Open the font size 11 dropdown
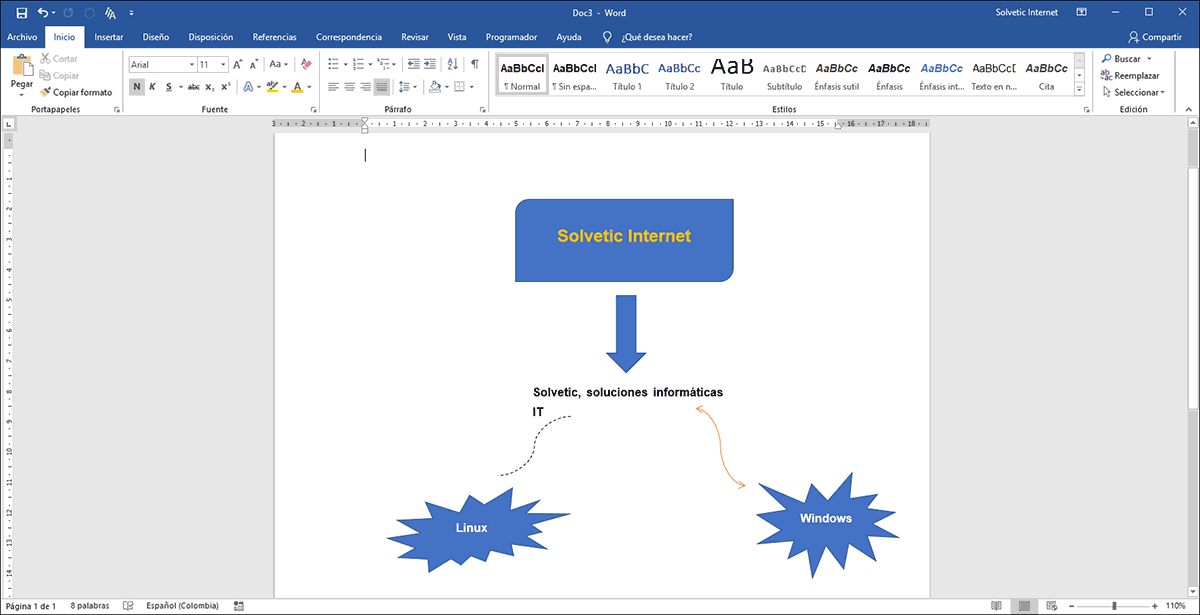The width and height of the screenshot is (1200, 615). (x=223, y=64)
